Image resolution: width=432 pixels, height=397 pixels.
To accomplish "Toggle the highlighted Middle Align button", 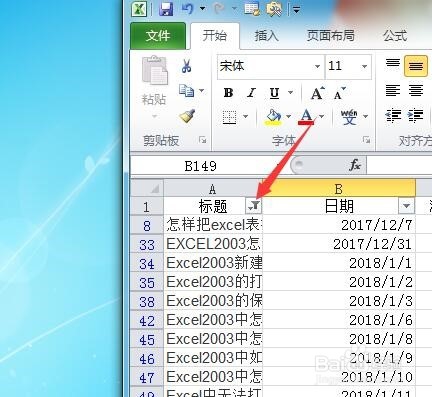I will (x=416, y=66).
